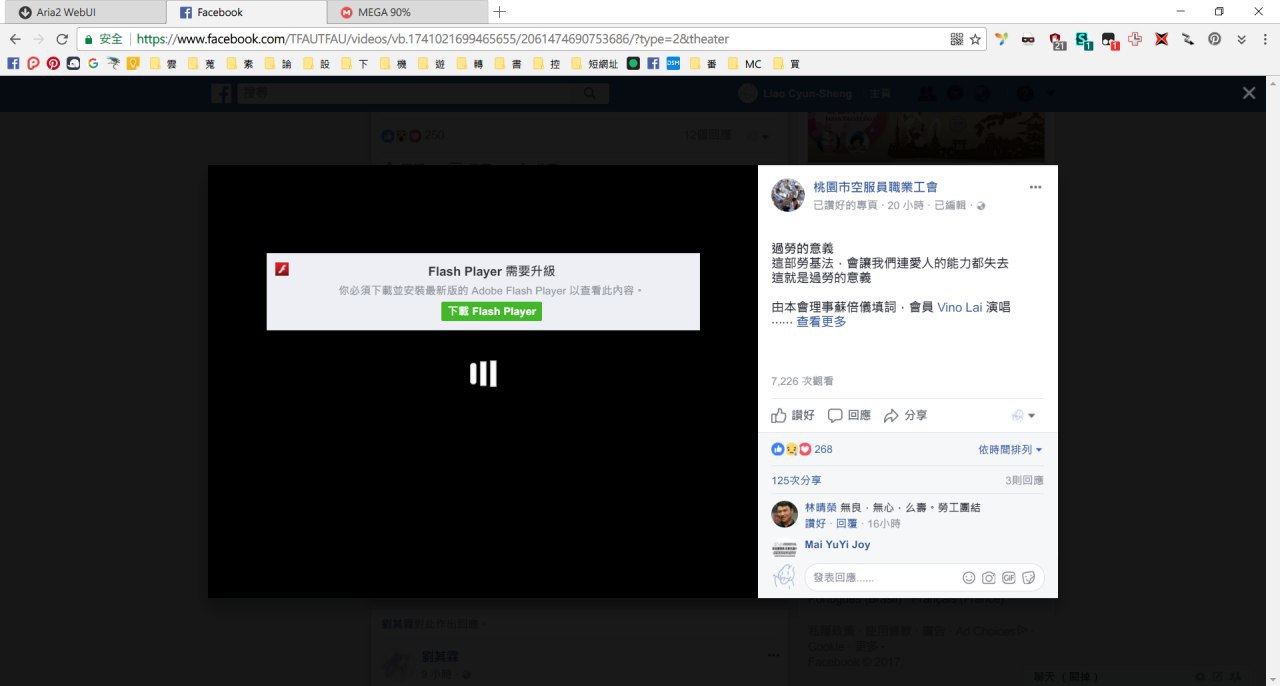Click the green 下載 Flash Player button
The width and height of the screenshot is (1280, 686).
tap(491, 311)
